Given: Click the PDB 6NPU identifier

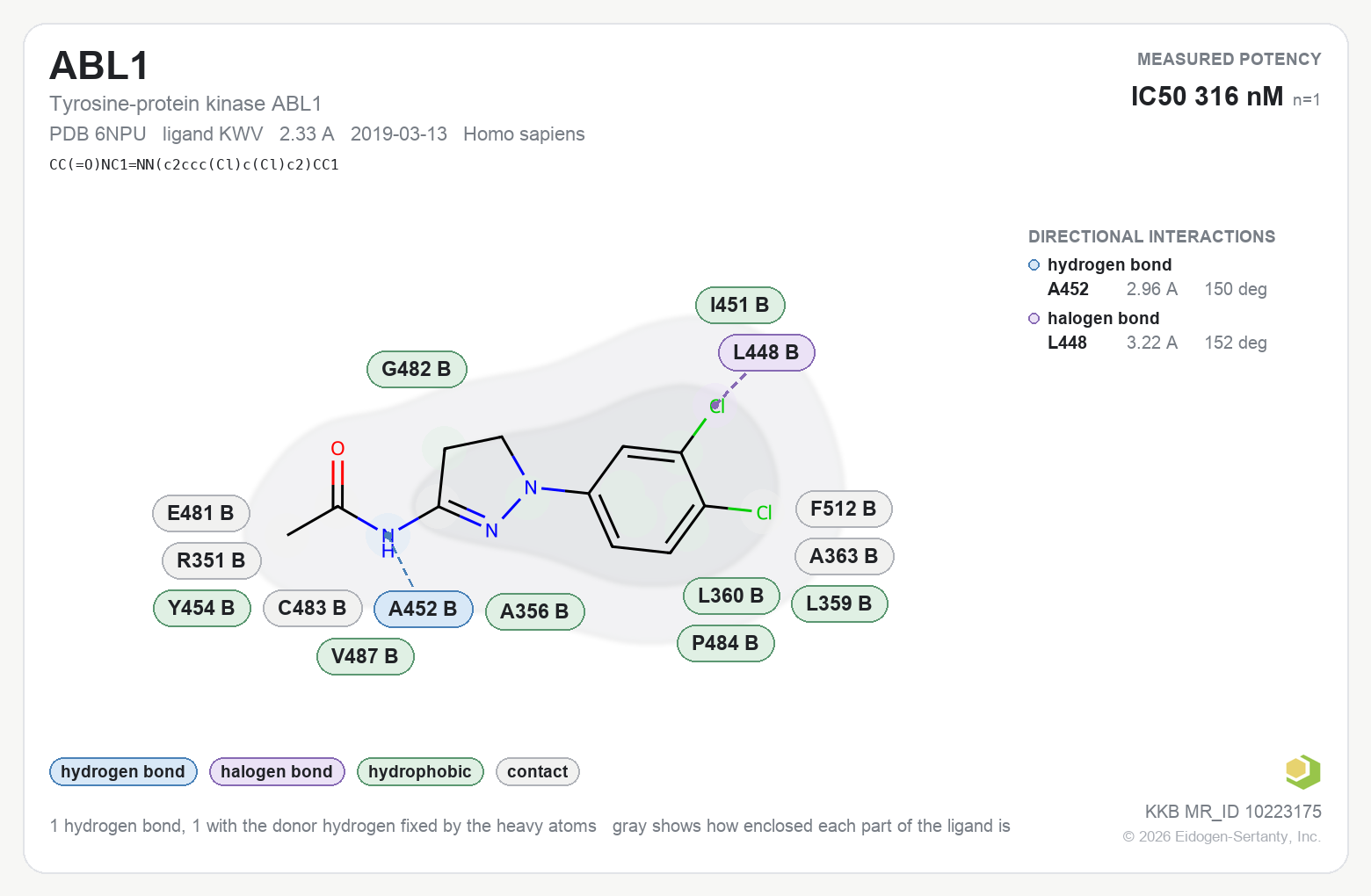Looking at the screenshot, I should 98,134.
